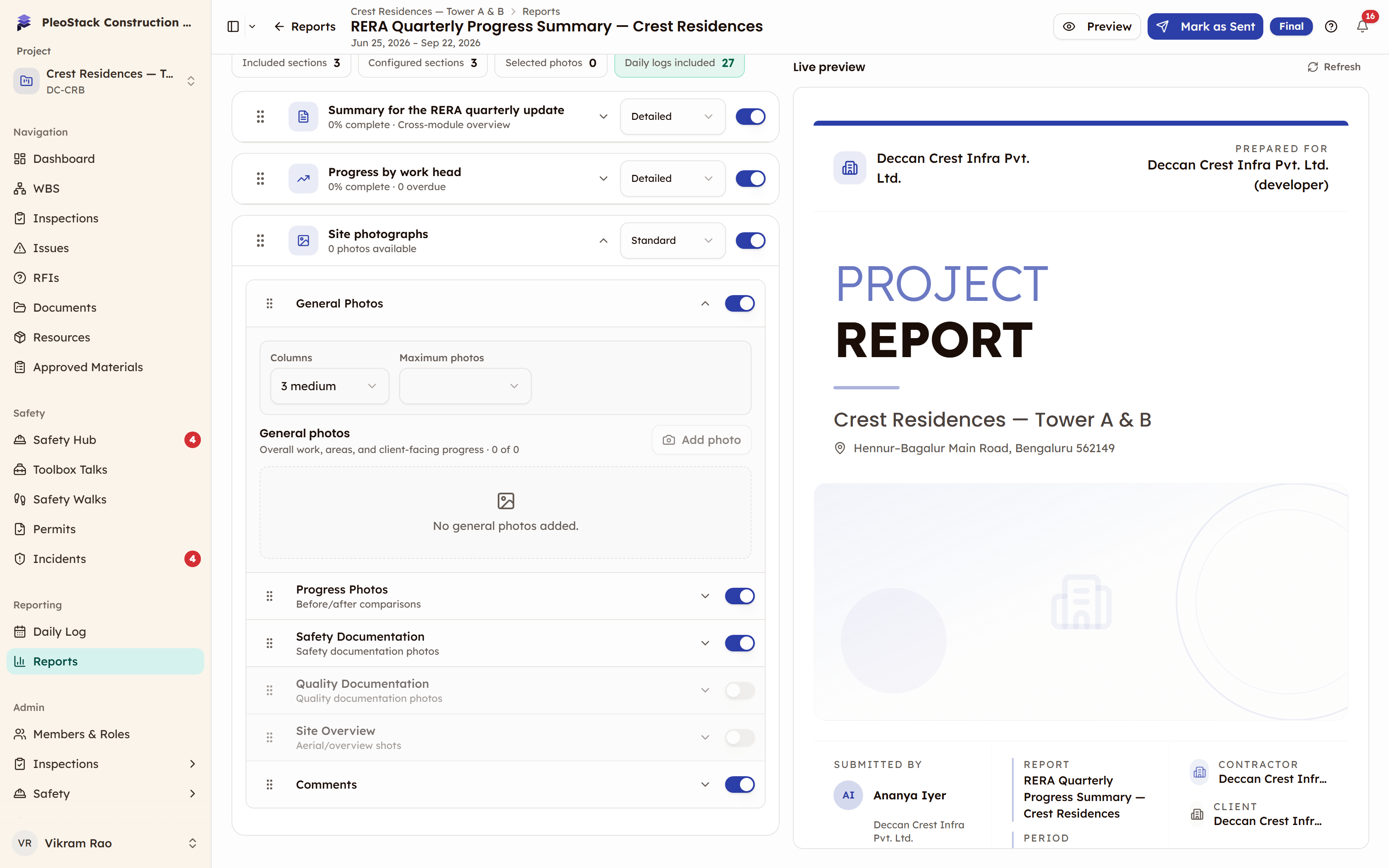The height and width of the screenshot is (868, 1389).
Task: Grab the drag handle for Progress by work head
Action: click(260, 179)
